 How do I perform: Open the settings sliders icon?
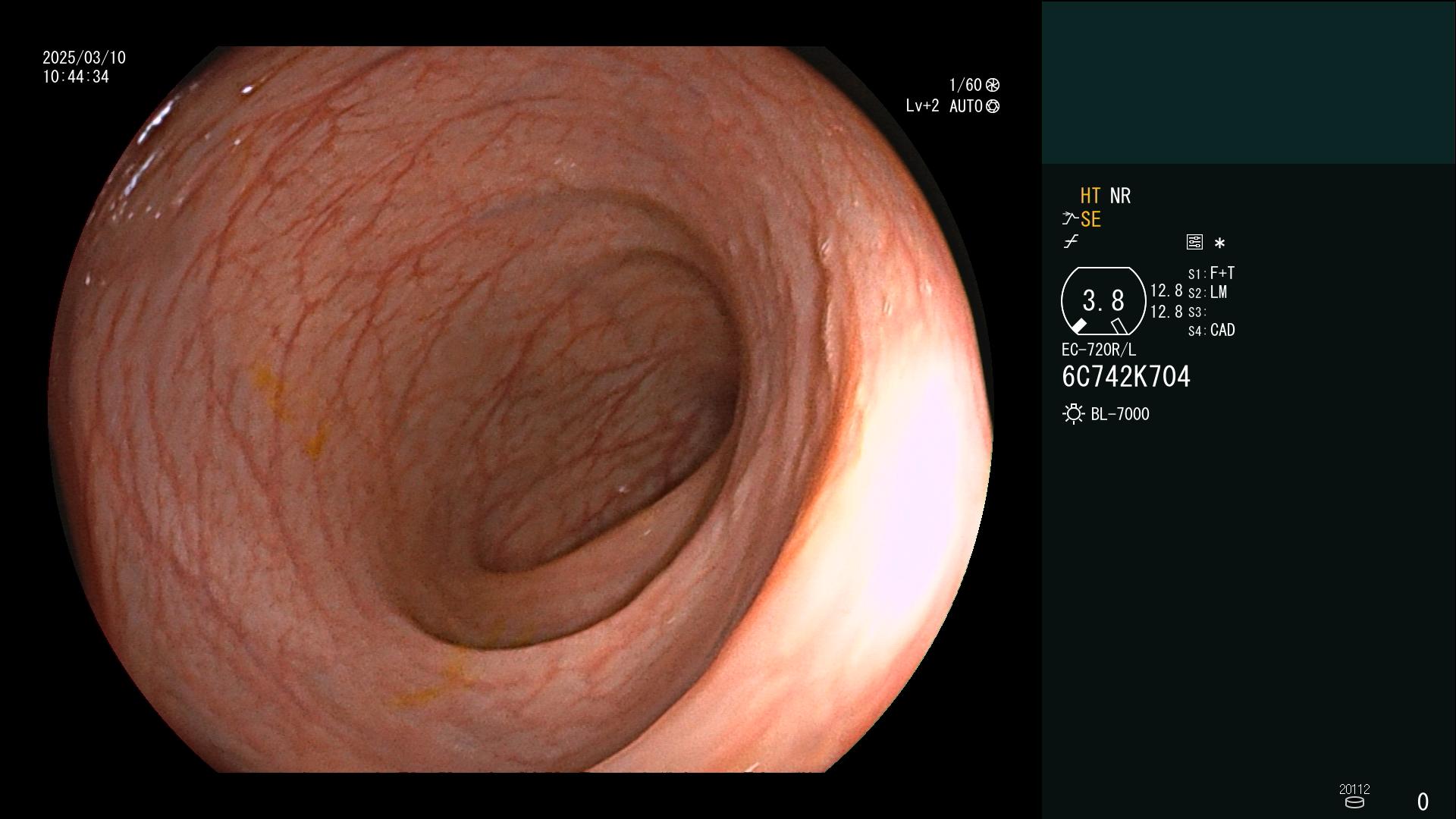coord(1194,242)
